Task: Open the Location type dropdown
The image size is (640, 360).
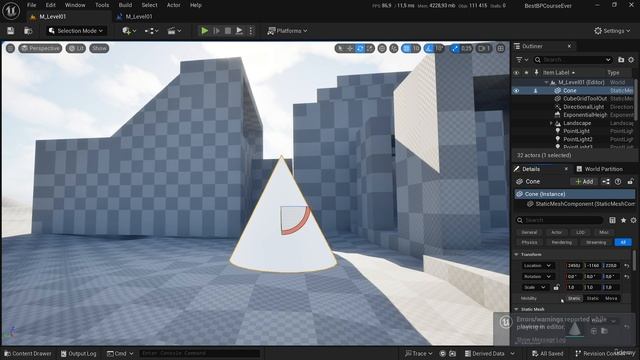Action: 537,266
